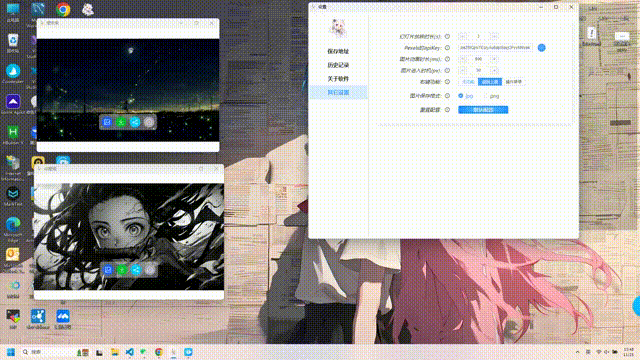This screenshot has height=360, width=640.
Task: Choose the first segmented option on the three-option row
Action: [x=468, y=82]
